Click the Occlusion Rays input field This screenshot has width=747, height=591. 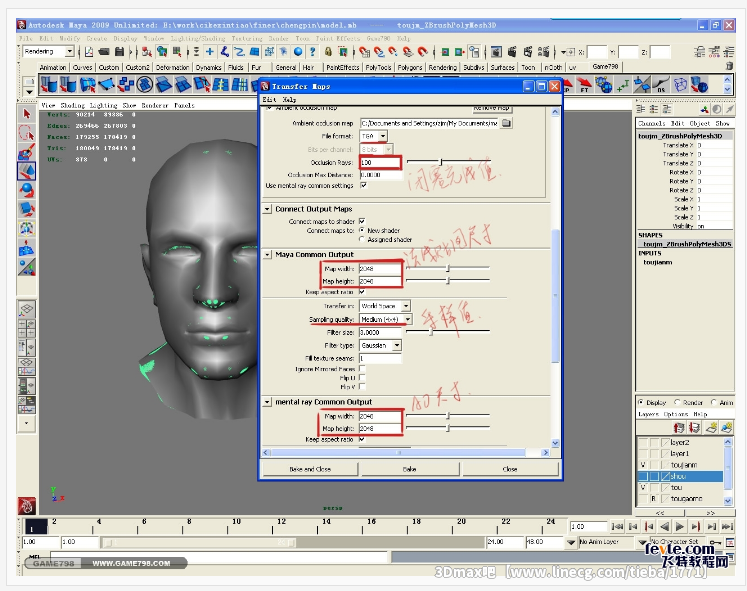pyautogui.click(x=380, y=162)
